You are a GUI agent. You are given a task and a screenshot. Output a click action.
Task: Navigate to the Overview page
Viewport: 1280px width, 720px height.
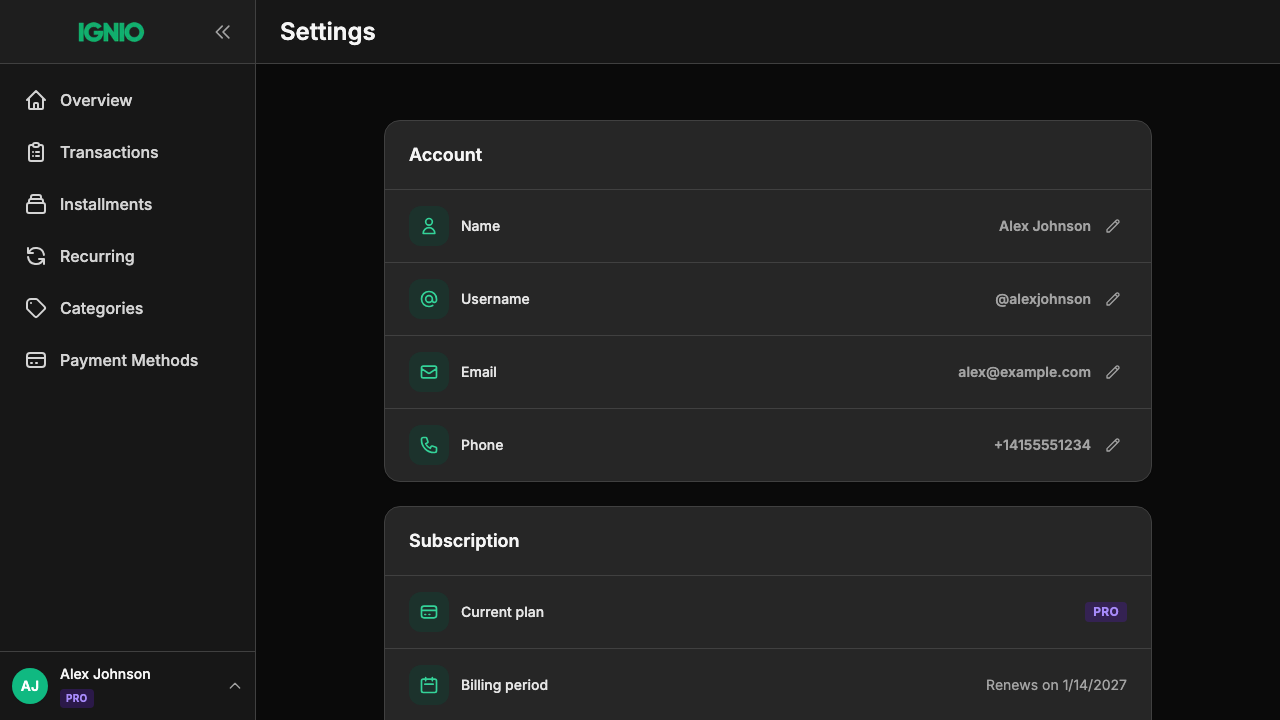coord(96,100)
